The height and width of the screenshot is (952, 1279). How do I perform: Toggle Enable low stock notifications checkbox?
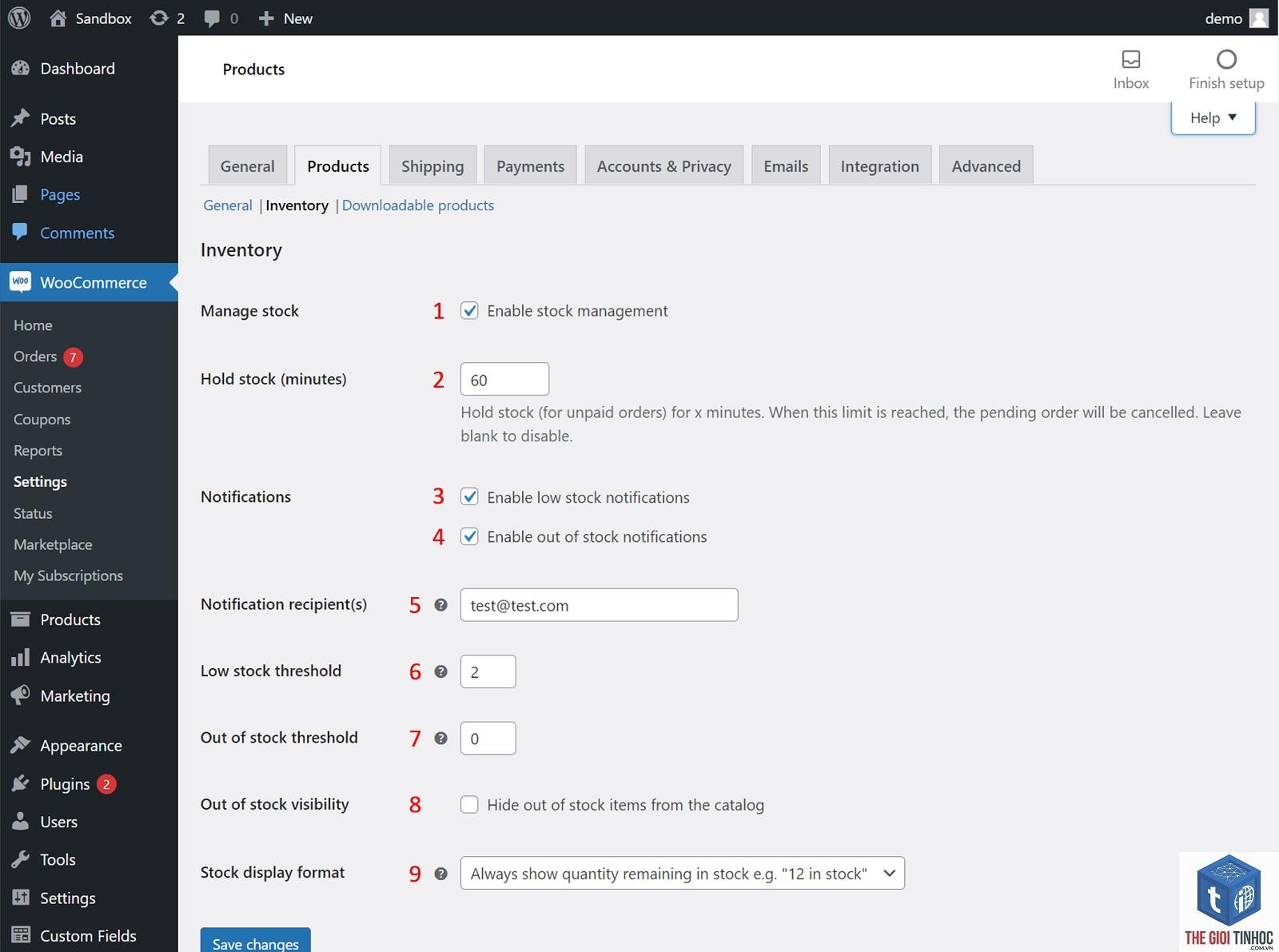tap(470, 497)
